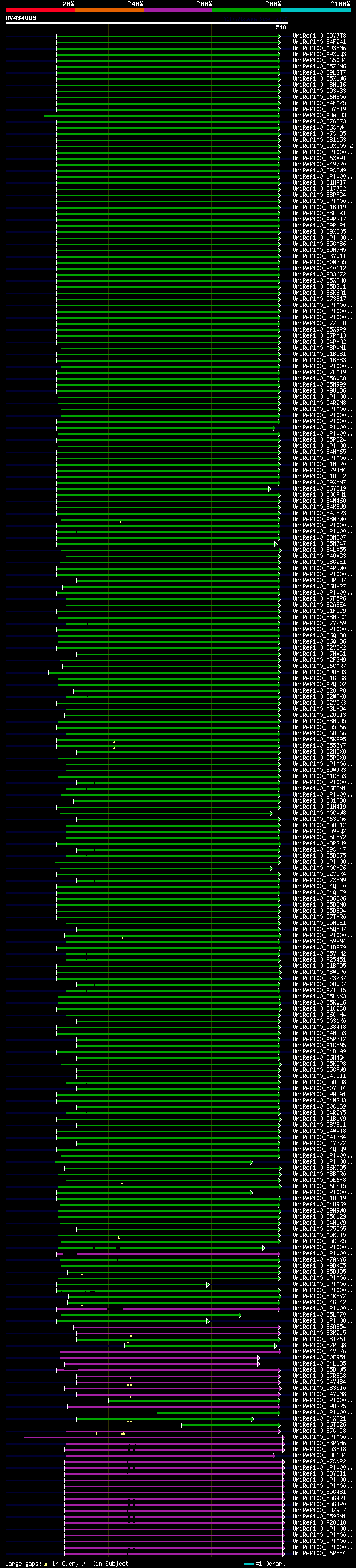Select hit UniRef100_Q9R1P1
Viewport: 356px width, 1568px height.
point(319,226)
